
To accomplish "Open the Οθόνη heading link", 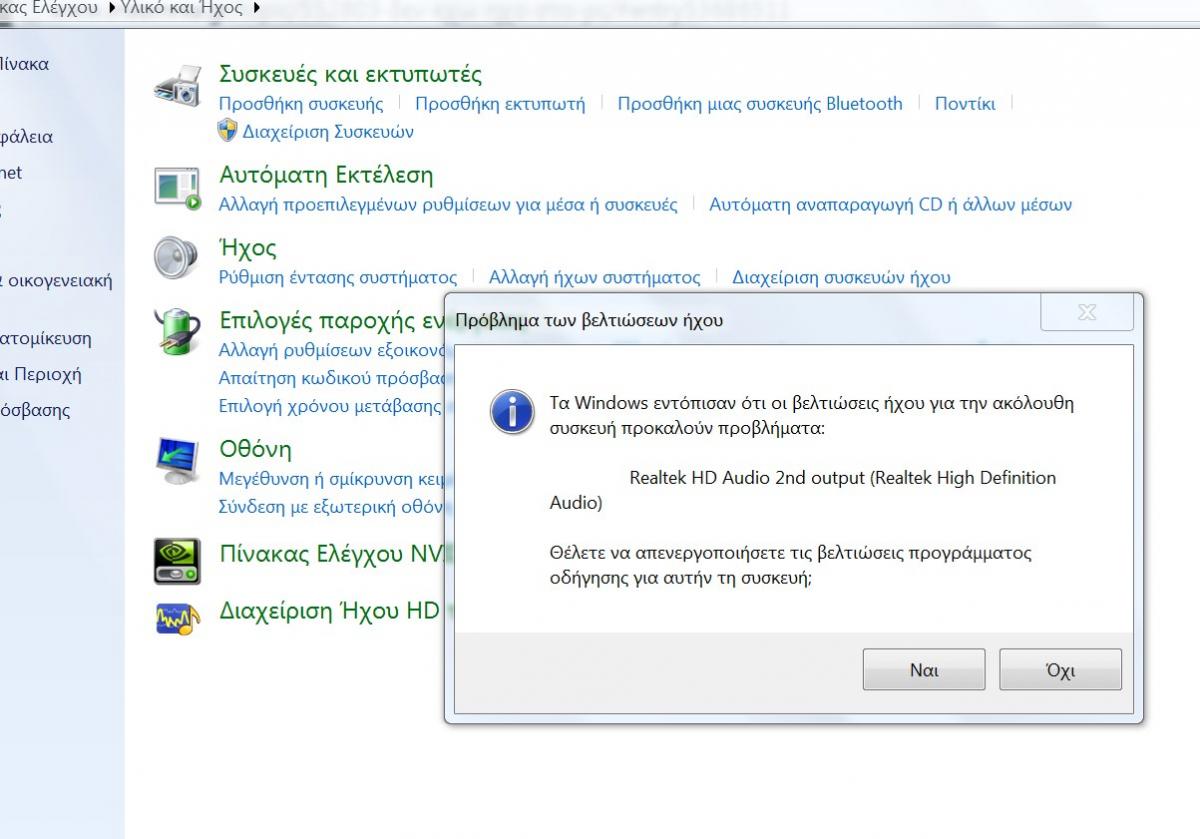I will point(255,449).
